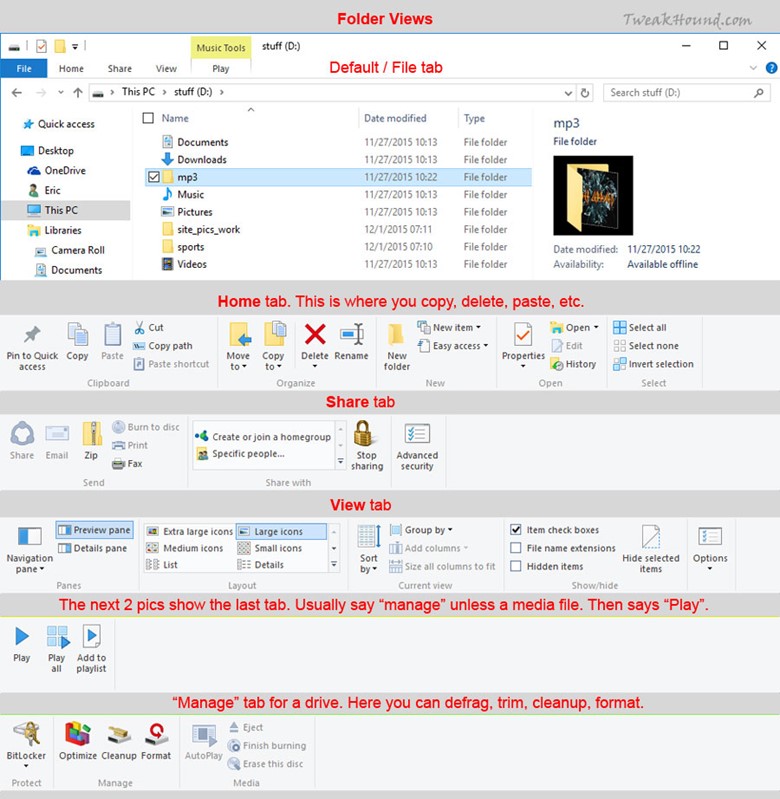Click the stuff (D:) breadcrumb in address bar
The image size is (780, 799).
(x=193, y=92)
